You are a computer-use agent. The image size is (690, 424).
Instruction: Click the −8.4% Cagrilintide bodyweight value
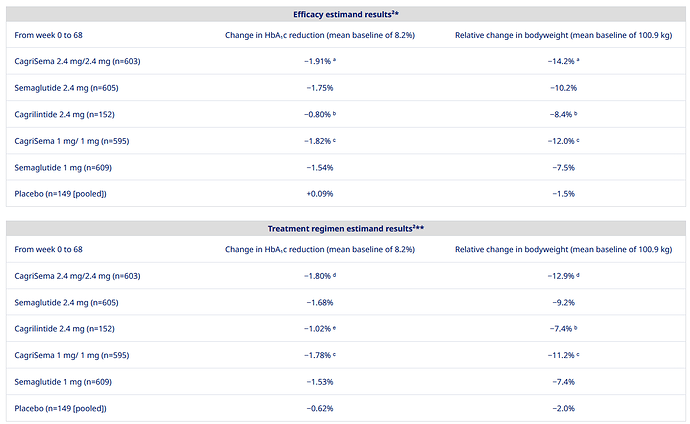click(x=563, y=114)
